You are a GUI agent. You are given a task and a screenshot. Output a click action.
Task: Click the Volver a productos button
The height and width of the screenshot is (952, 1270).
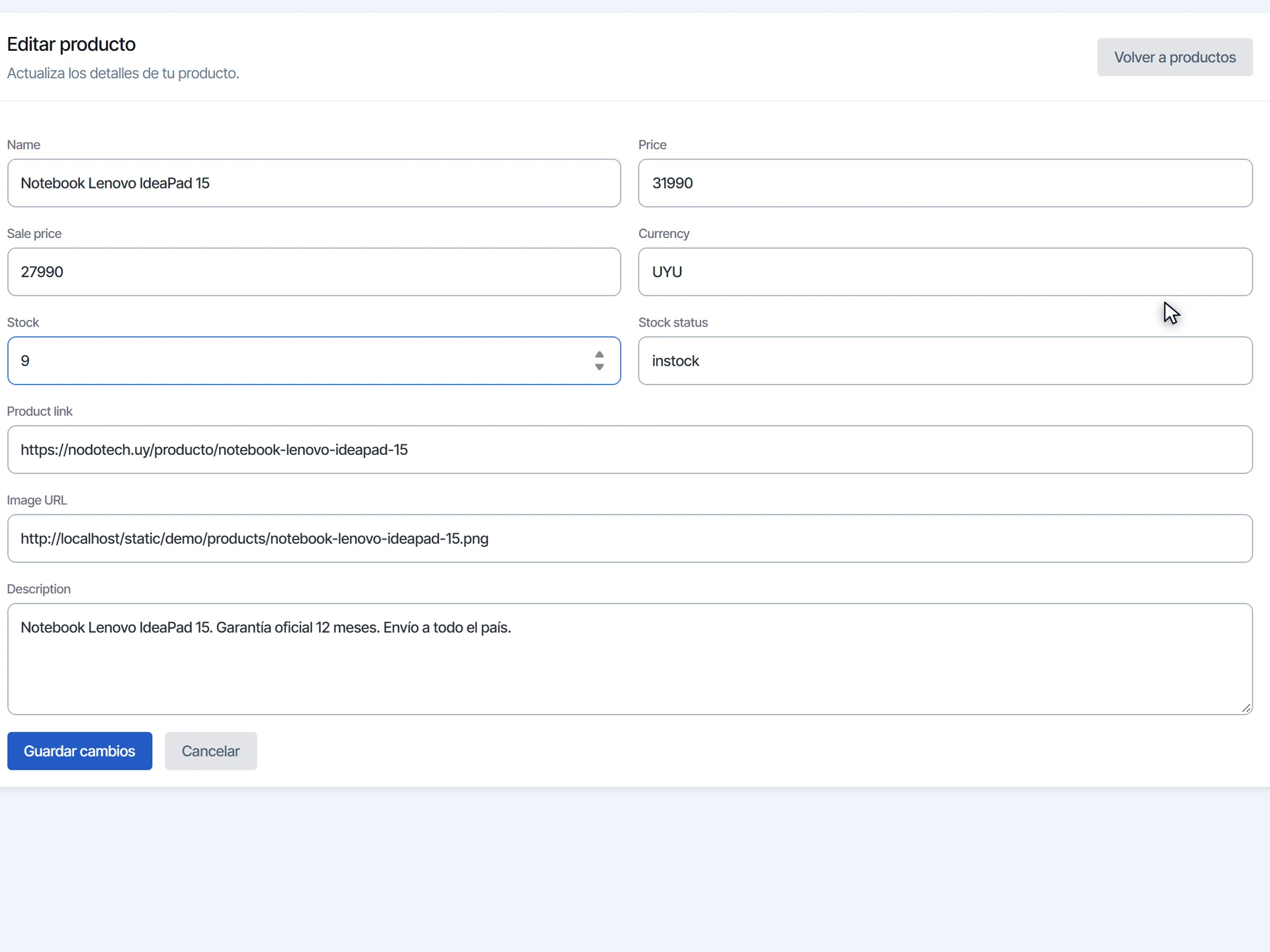(x=1175, y=57)
